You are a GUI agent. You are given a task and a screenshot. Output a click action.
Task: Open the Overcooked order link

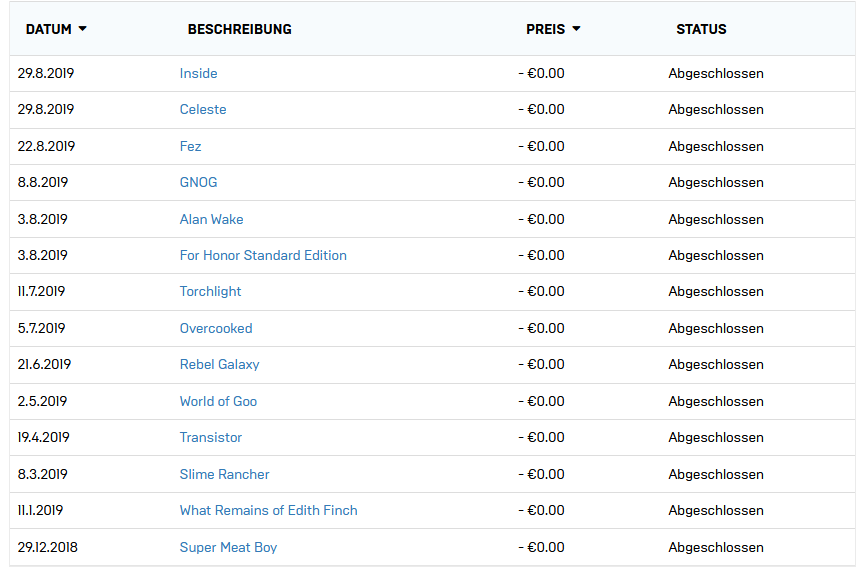pos(216,328)
